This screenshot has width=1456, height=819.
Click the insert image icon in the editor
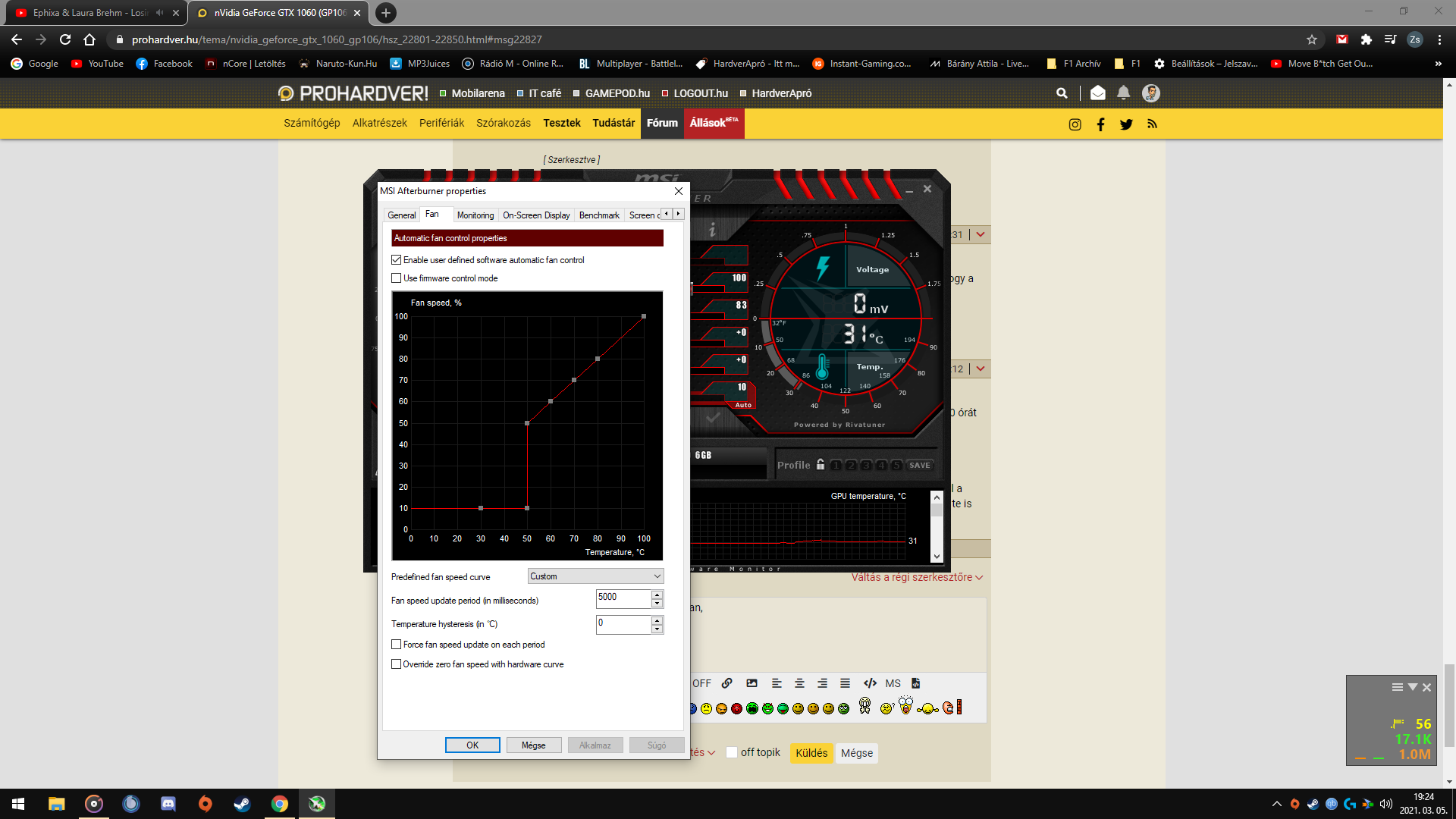pyautogui.click(x=752, y=683)
